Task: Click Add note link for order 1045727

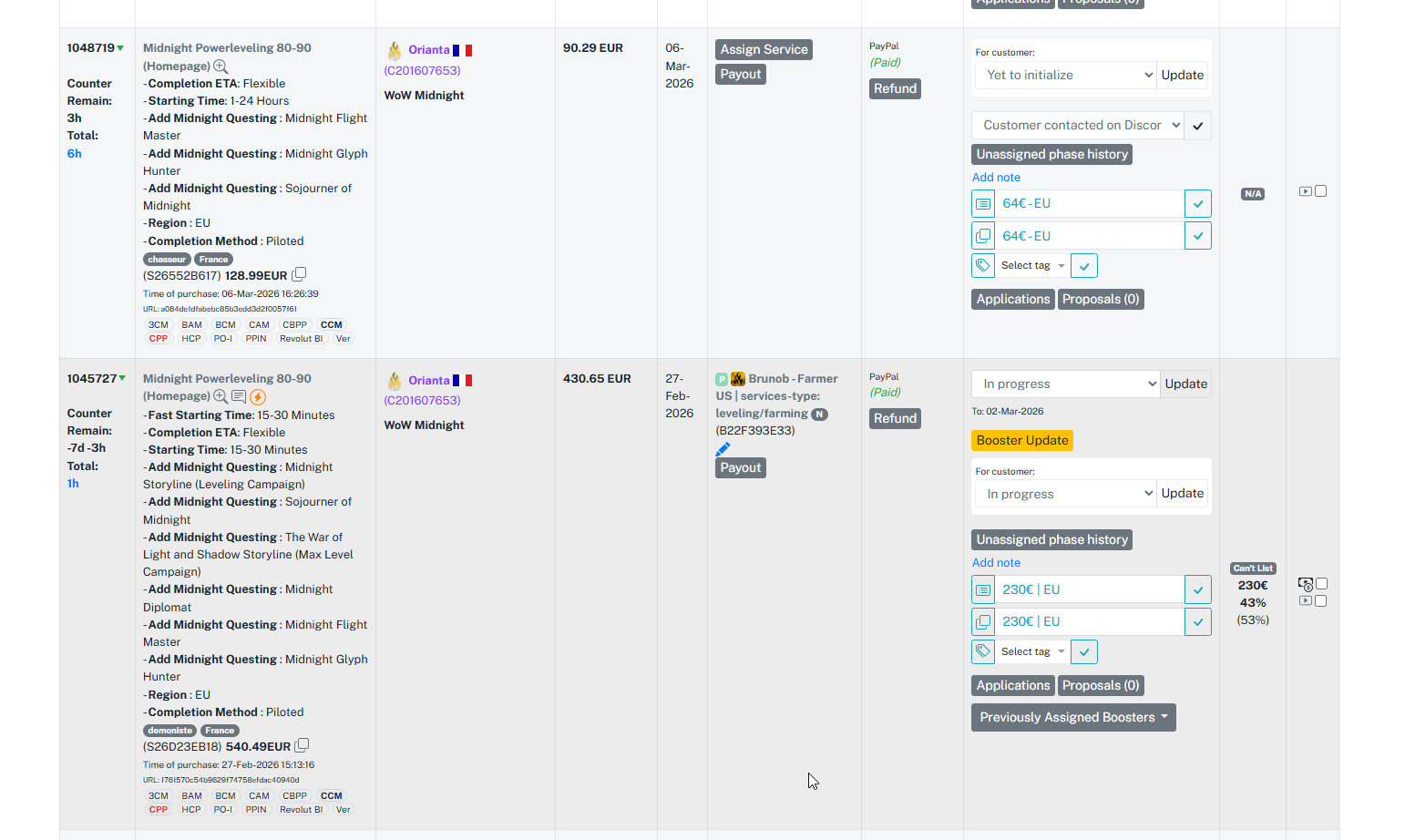Action: pos(996,563)
